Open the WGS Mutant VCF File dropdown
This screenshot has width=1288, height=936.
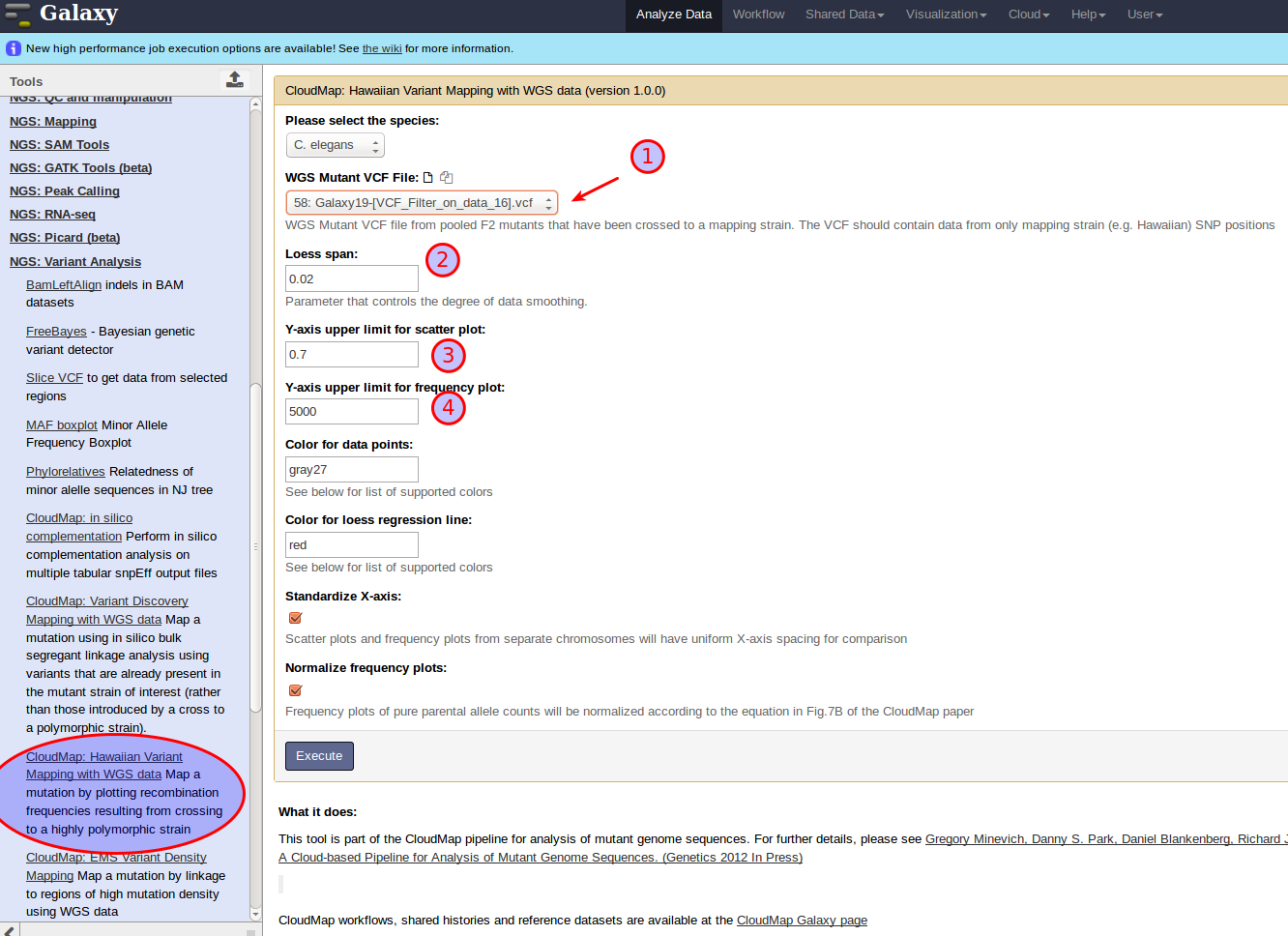point(422,203)
